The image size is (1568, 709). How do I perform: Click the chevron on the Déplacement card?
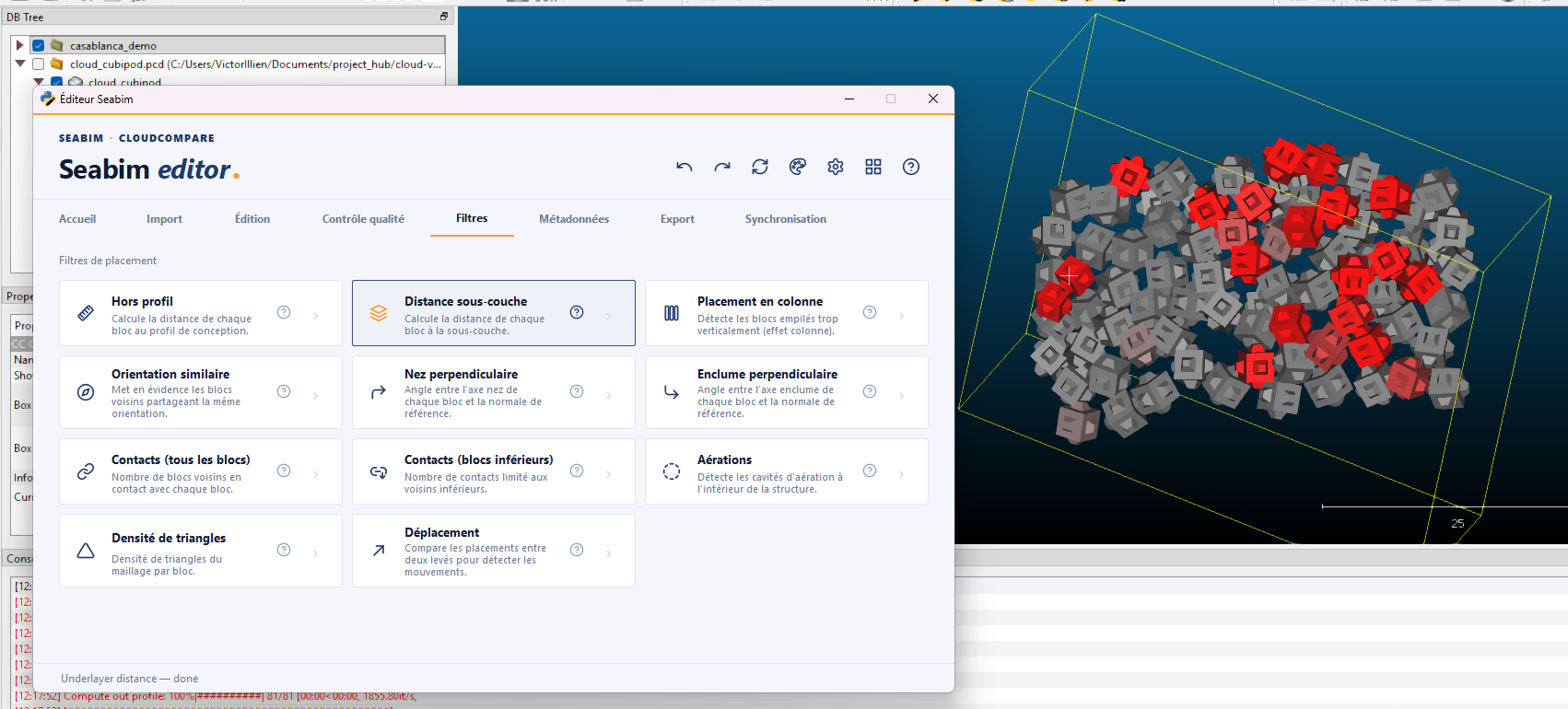point(609,554)
